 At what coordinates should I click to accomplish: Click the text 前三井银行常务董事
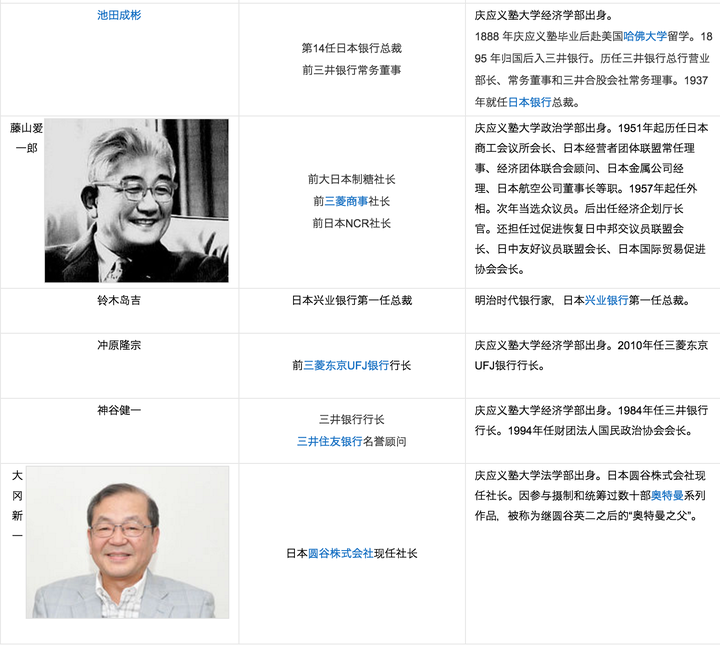(352, 70)
